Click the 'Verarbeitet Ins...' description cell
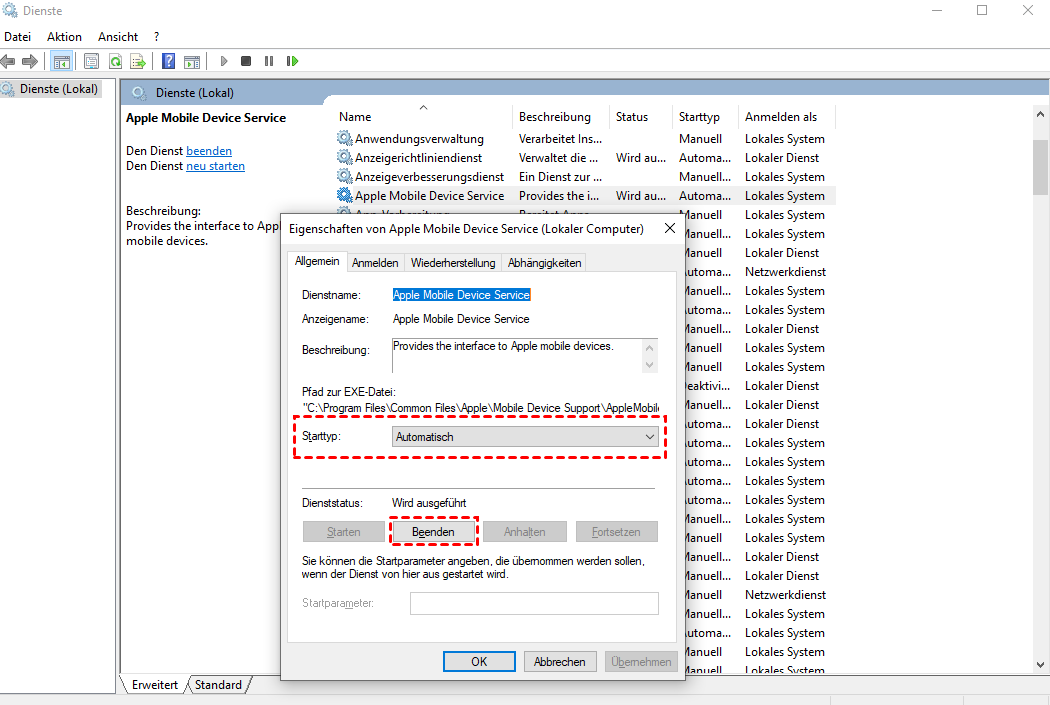 (x=560, y=139)
